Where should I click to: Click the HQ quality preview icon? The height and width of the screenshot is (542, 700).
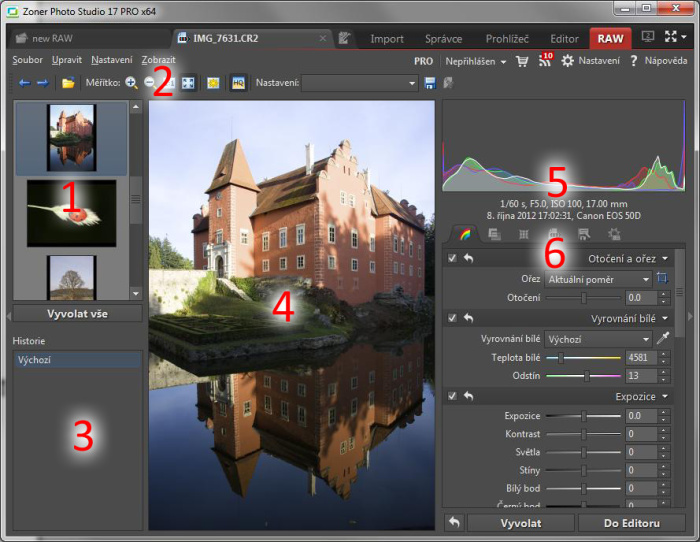[239, 83]
